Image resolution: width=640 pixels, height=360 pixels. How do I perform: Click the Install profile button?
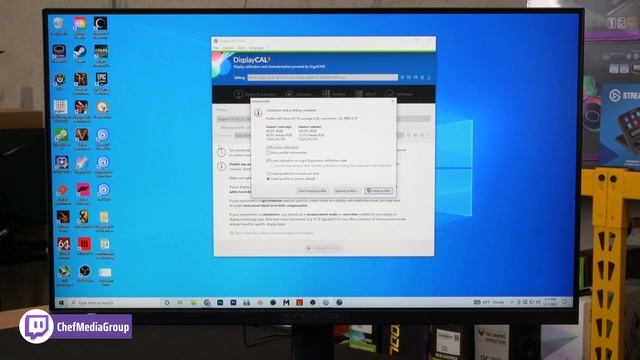[378, 191]
